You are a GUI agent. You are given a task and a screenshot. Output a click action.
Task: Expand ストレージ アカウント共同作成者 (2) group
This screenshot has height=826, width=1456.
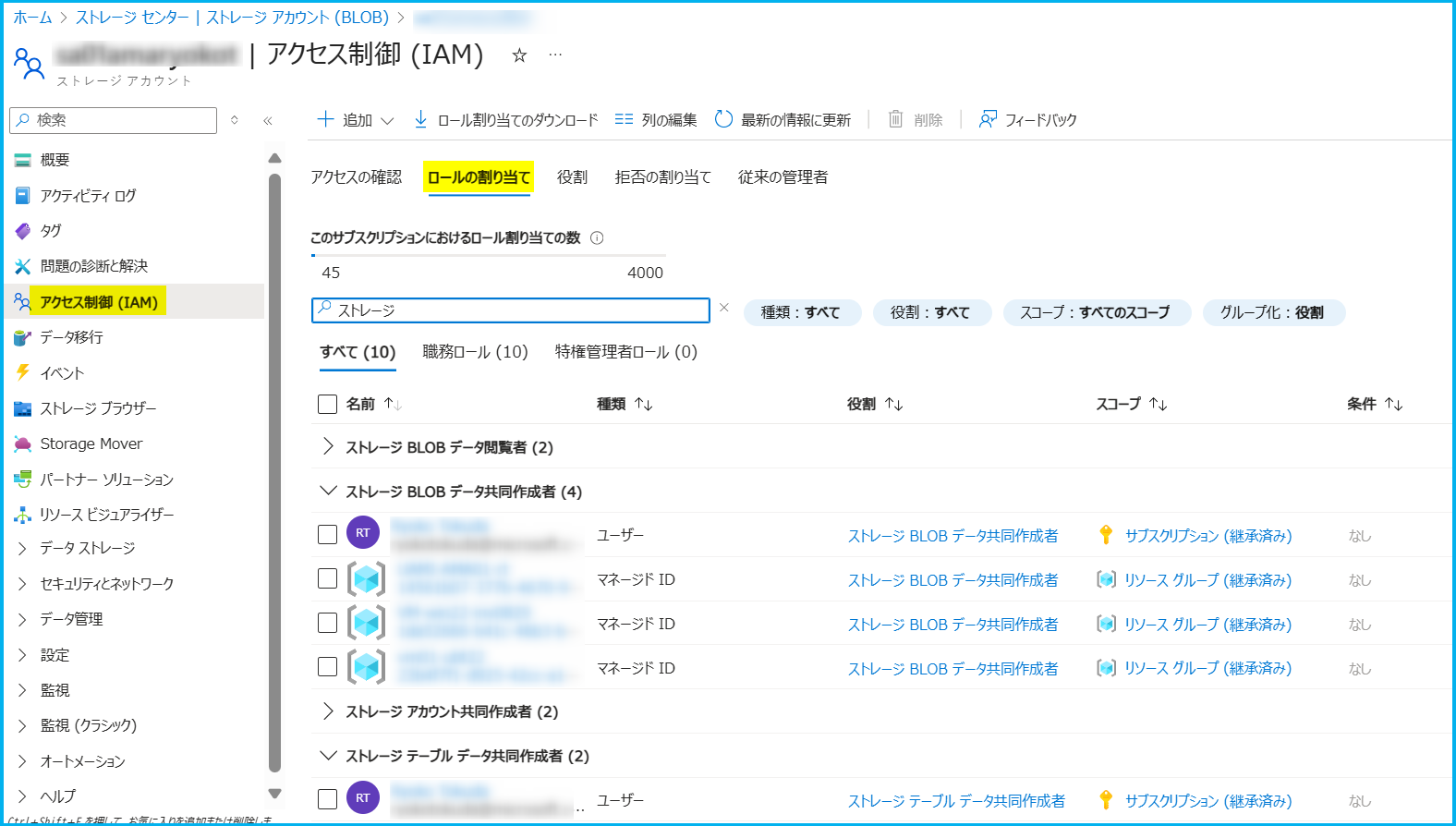[x=328, y=711]
